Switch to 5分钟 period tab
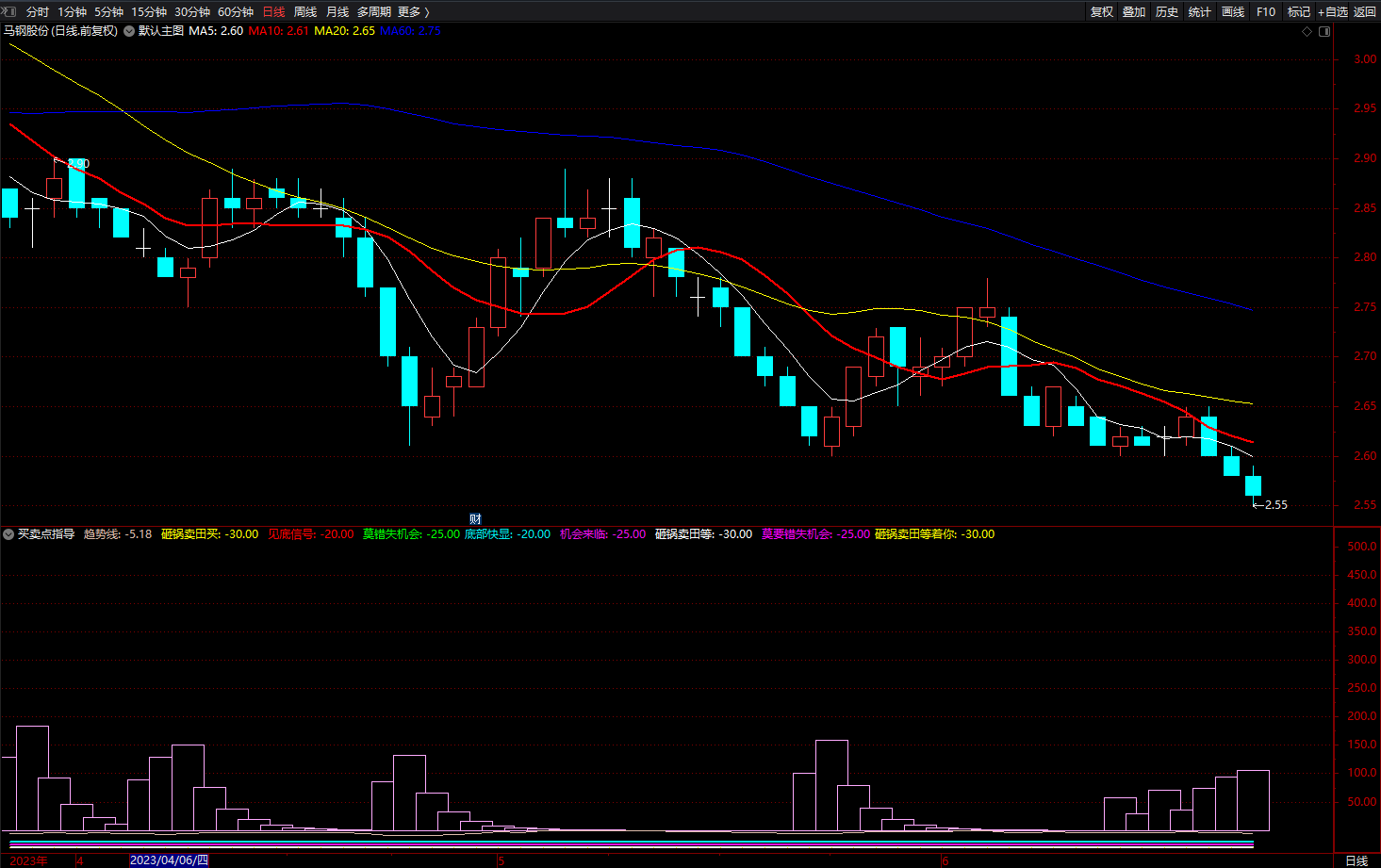 [108, 11]
